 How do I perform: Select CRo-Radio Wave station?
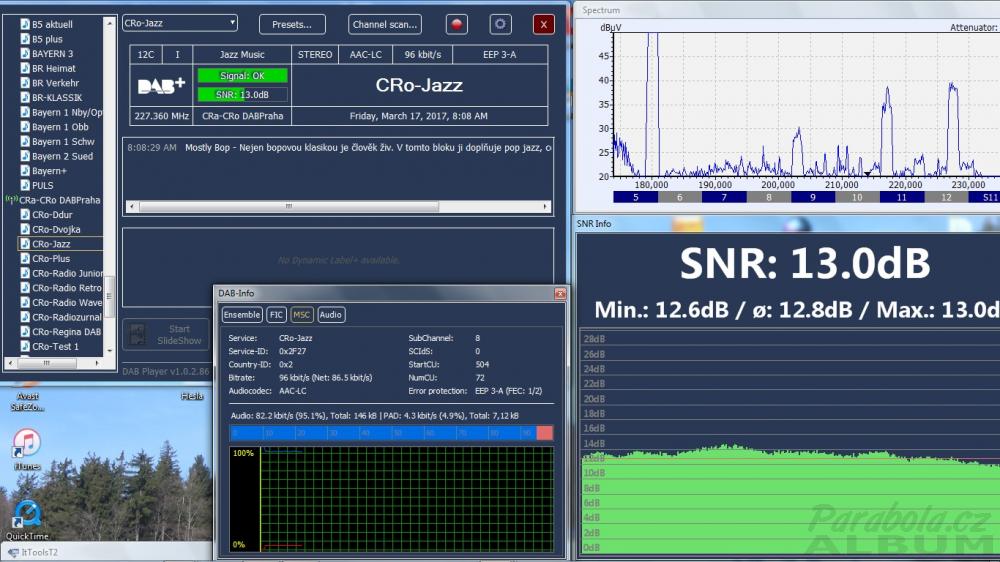[x=66, y=302]
